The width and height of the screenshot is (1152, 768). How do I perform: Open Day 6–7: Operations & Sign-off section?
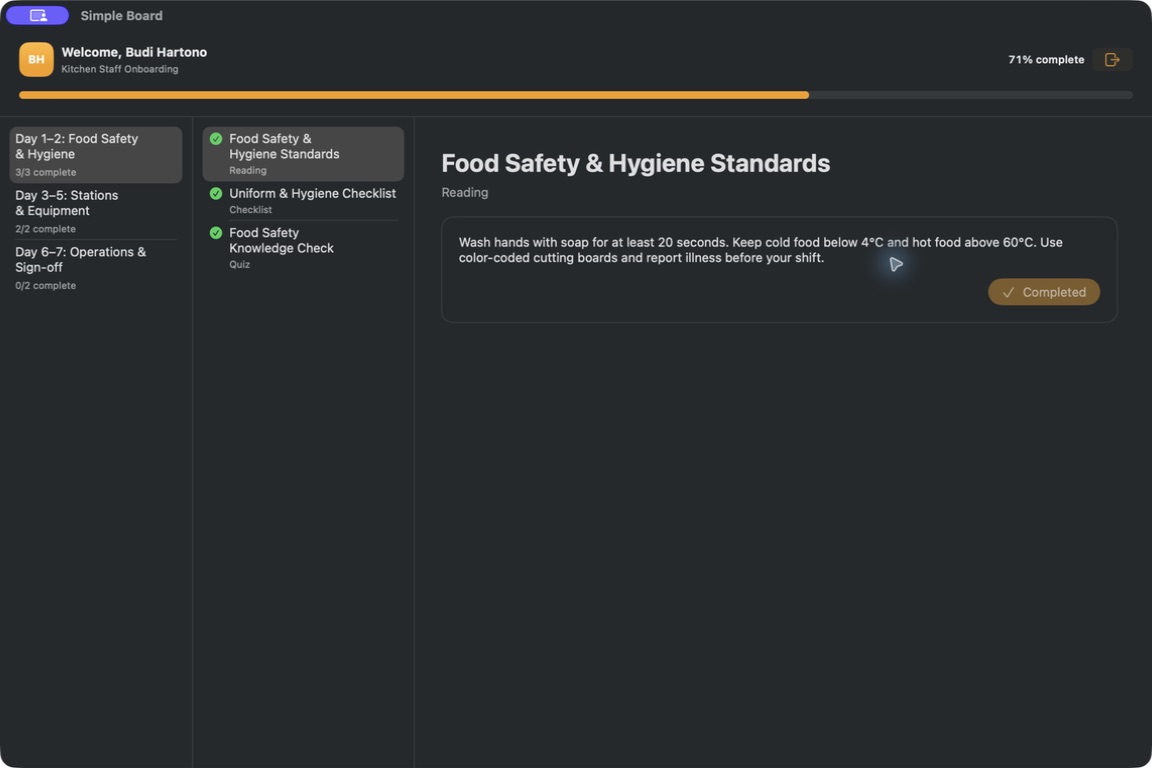pos(96,268)
